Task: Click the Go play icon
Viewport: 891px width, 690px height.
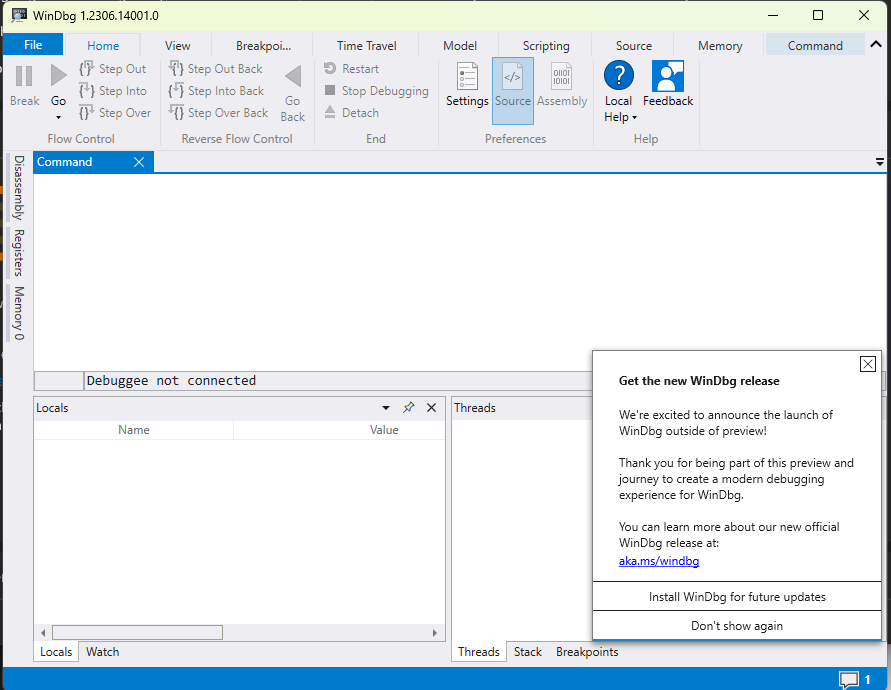Action: pos(58,76)
